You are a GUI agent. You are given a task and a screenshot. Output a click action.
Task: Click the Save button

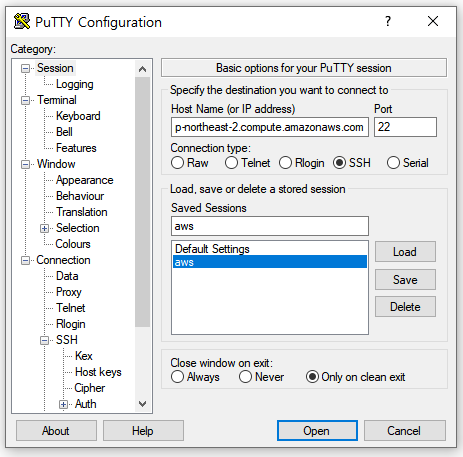405,279
